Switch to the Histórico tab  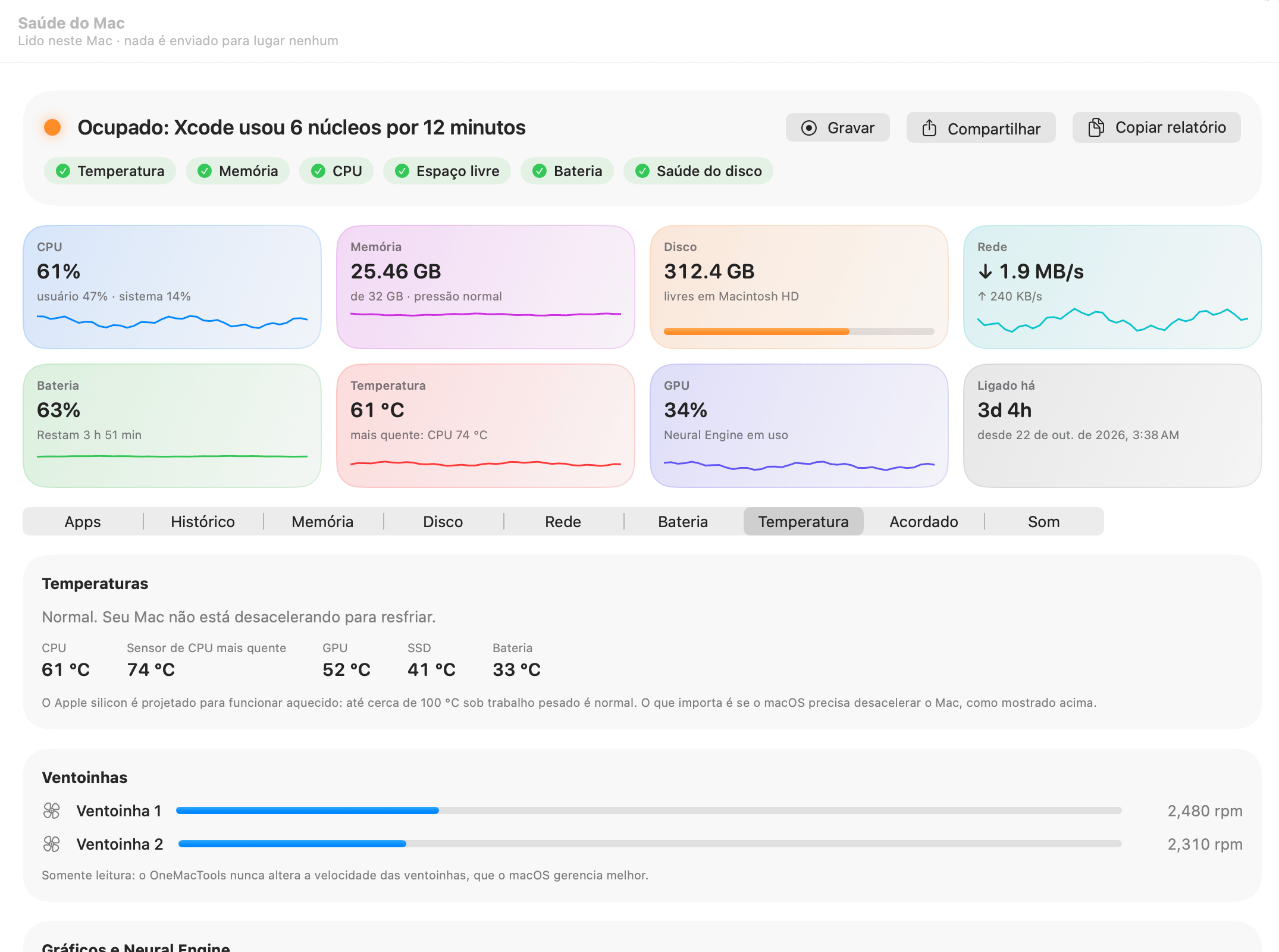203,522
